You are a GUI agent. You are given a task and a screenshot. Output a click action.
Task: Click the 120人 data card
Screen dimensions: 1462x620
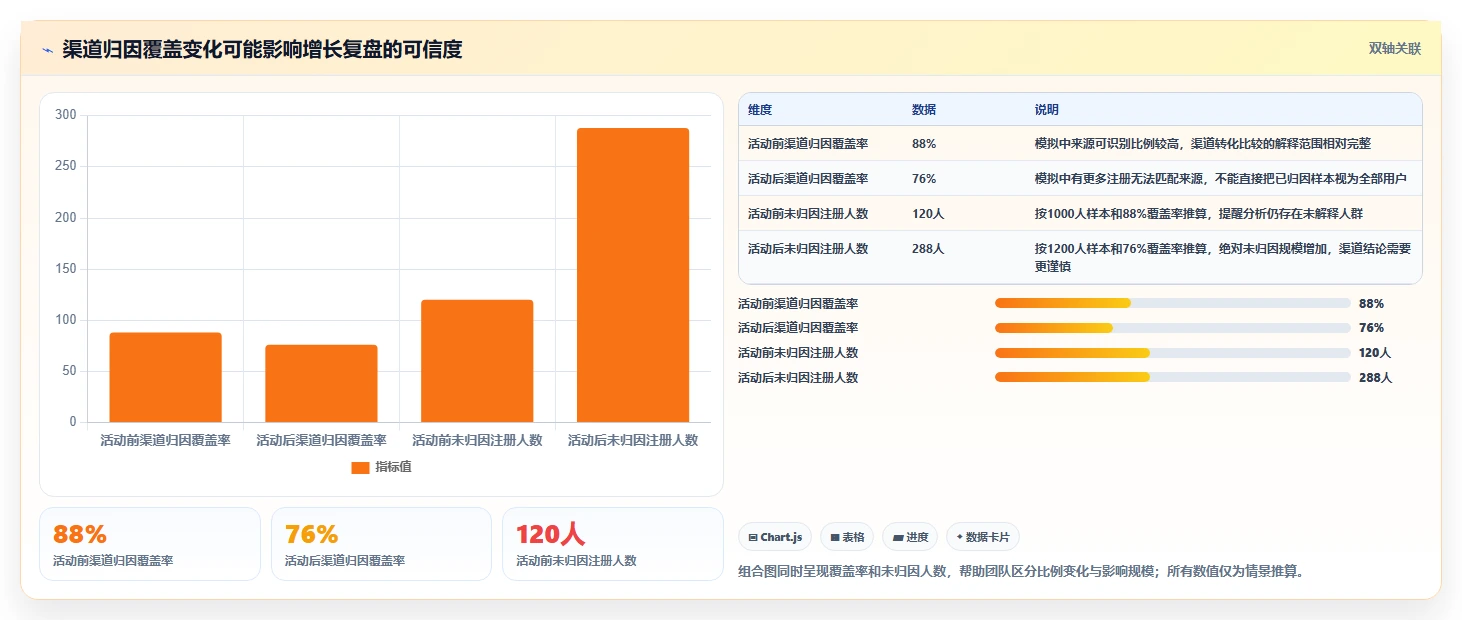pyautogui.click(x=612, y=544)
